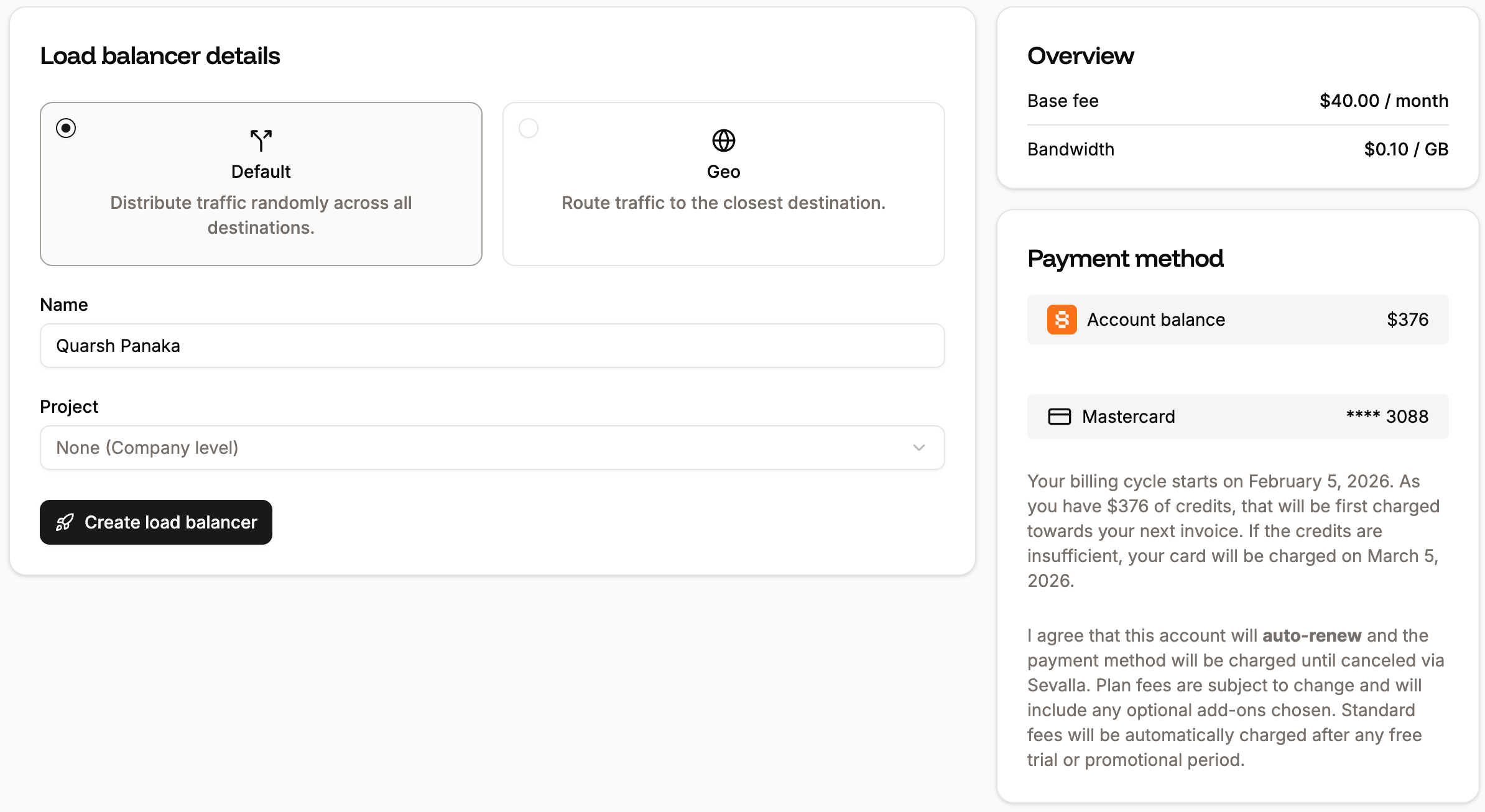Expand the Project dropdown chevron
1485x812 pixels.
(x=918, y=448)
